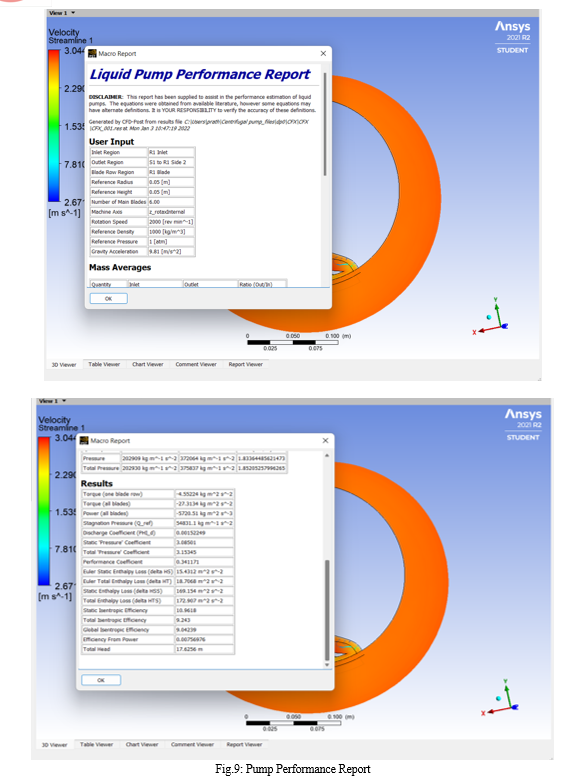The height and width of the screenshot is (781, 568).
Task: Click the Efficiency From Power value 0.00756976
Action: click(204, 640)
